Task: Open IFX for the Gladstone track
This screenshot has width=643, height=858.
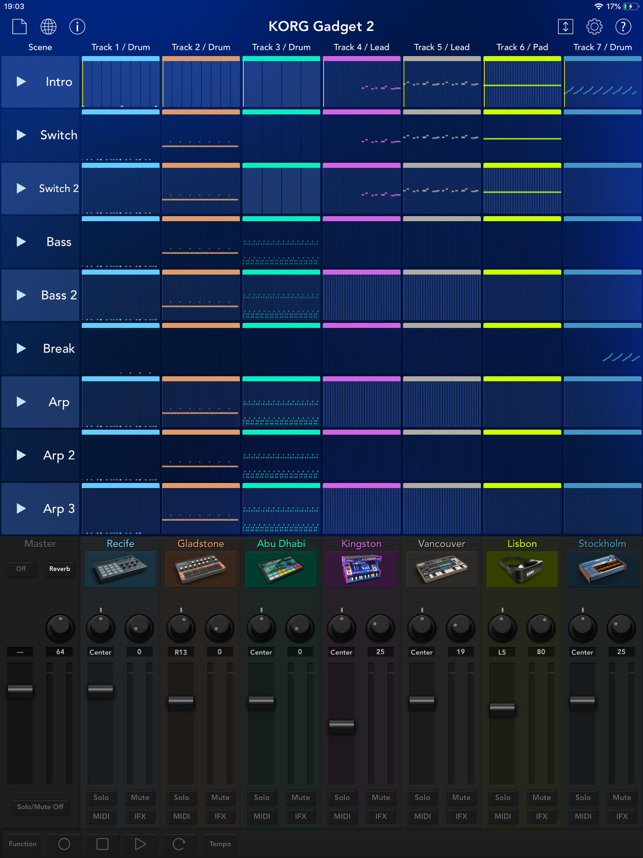Action: coord(220,816)
